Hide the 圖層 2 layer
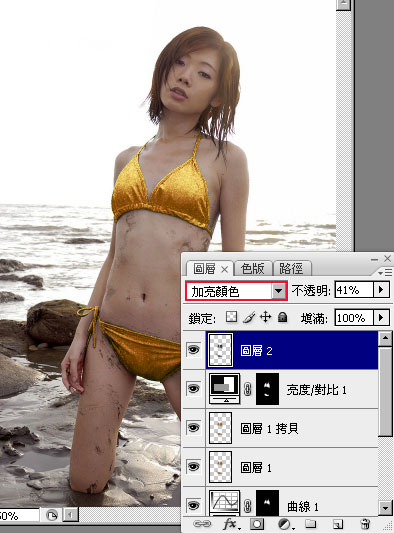This screenshot has width=394, height=533. (194, 349)
